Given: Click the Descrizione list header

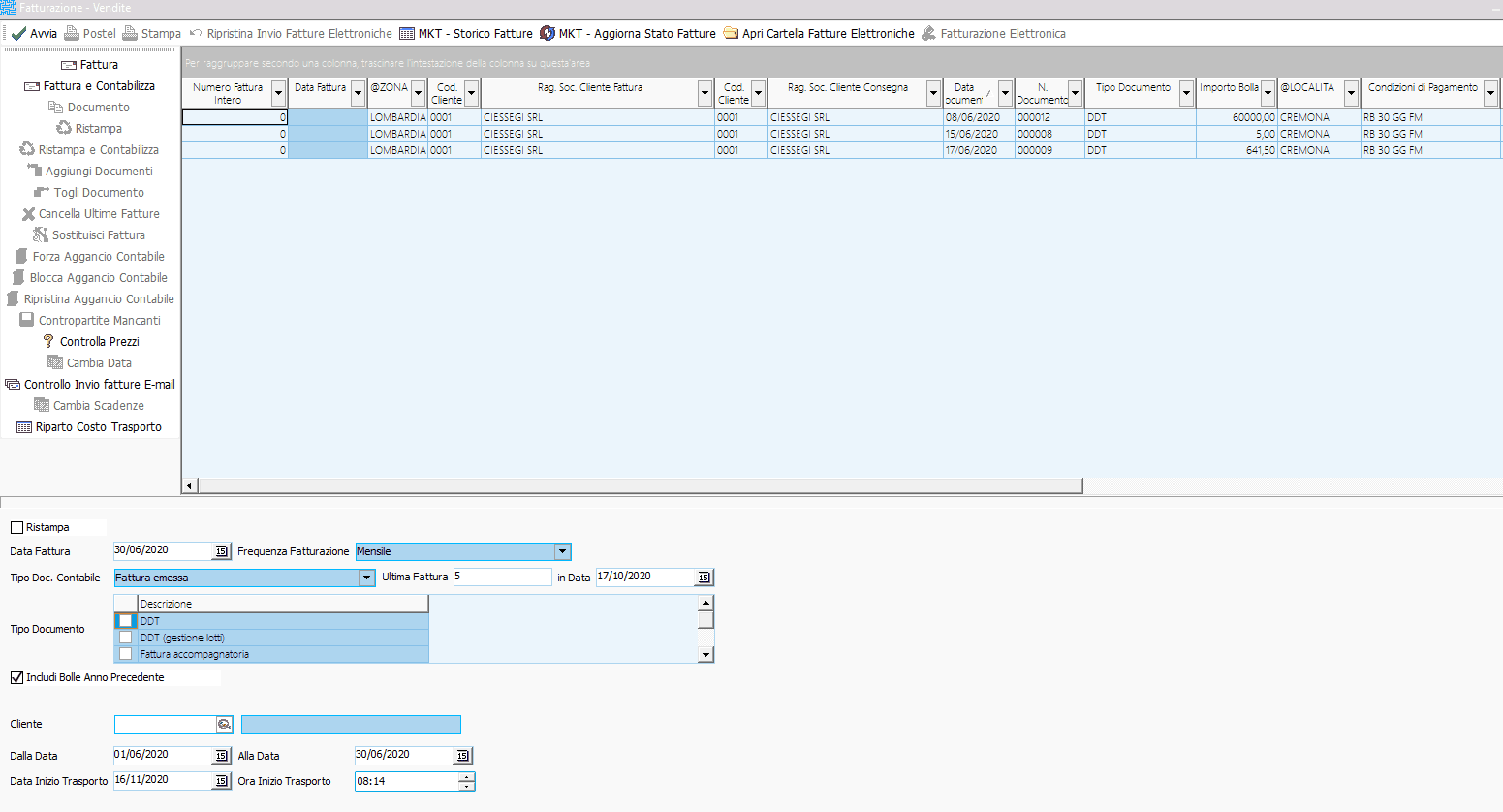Looking at the screenshot, I should 283,604.
